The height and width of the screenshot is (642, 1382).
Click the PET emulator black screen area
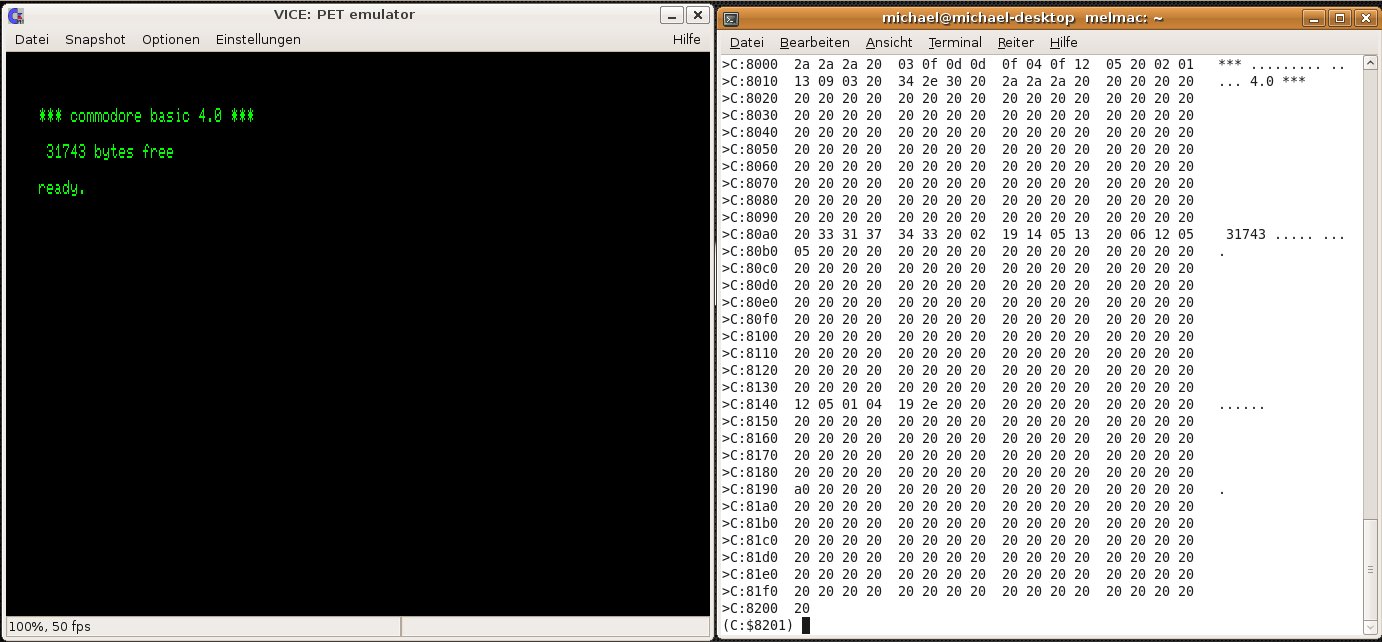click(x=358, y=400)
